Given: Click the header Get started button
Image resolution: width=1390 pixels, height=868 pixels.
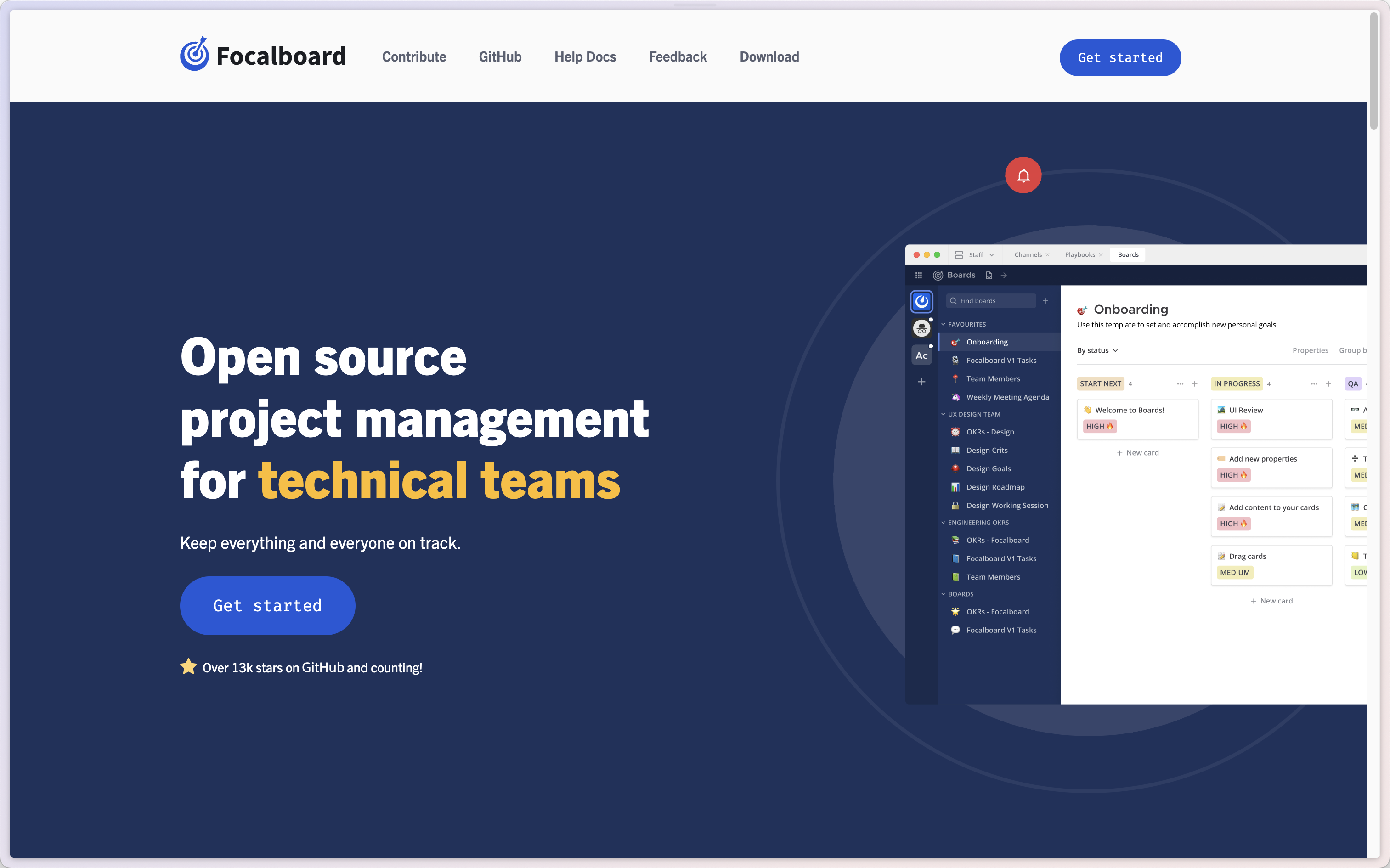Looking at the screenshot, I should [x=1120, y=57].
